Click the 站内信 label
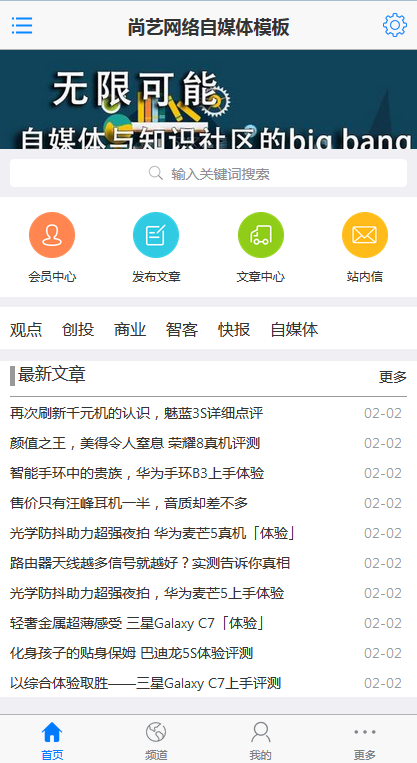 (365, 277)
